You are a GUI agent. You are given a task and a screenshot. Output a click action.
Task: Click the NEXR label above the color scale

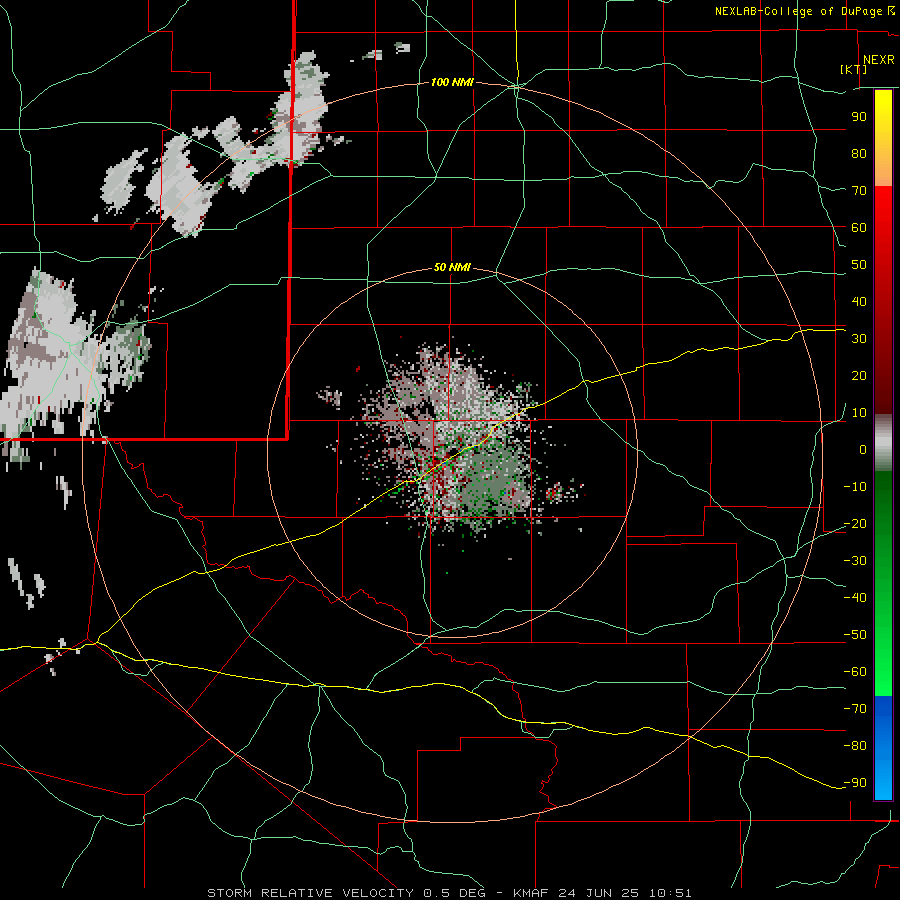(878, 60)
